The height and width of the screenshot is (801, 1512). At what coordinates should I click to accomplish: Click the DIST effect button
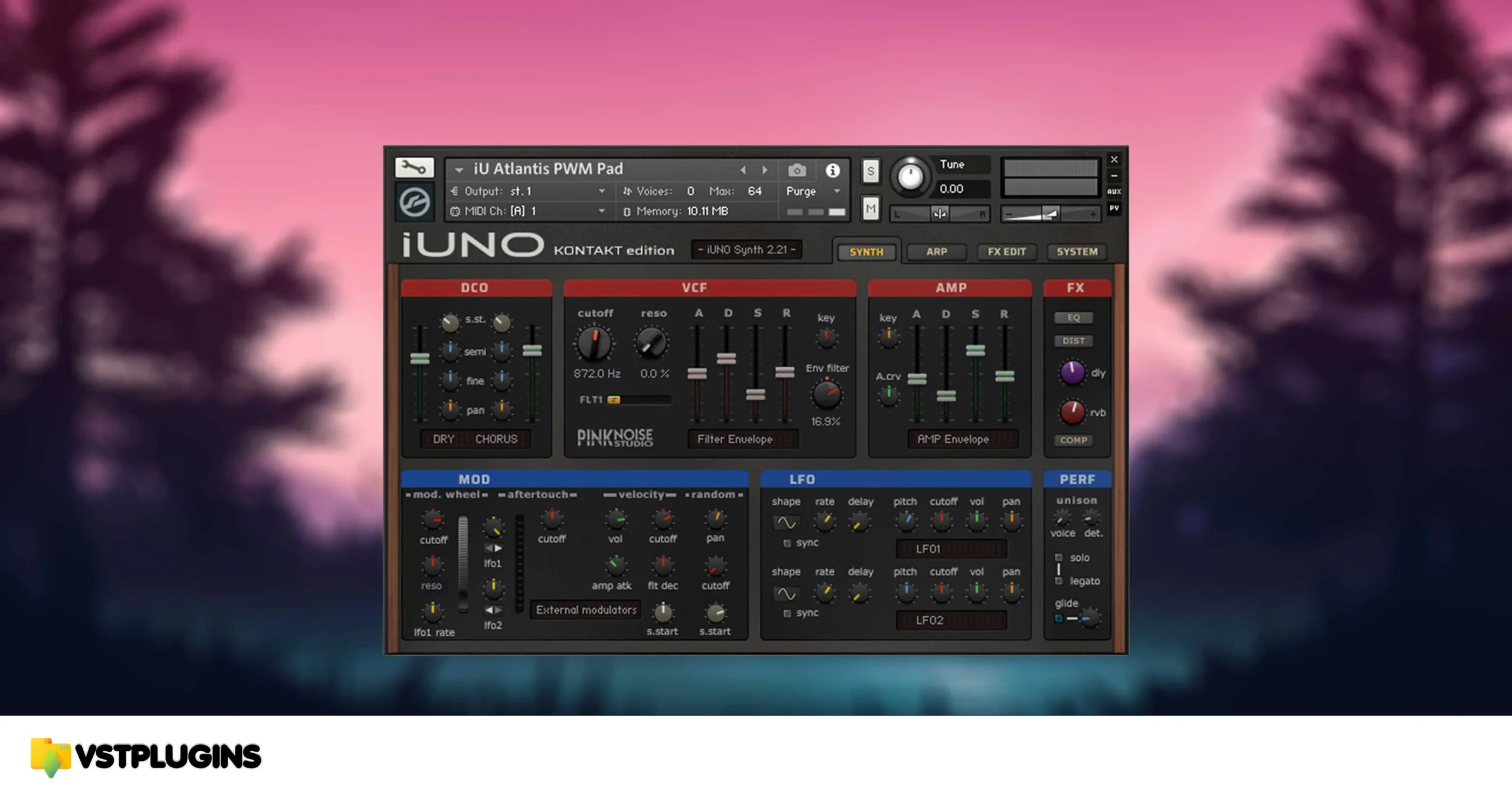coord(1073,341)
